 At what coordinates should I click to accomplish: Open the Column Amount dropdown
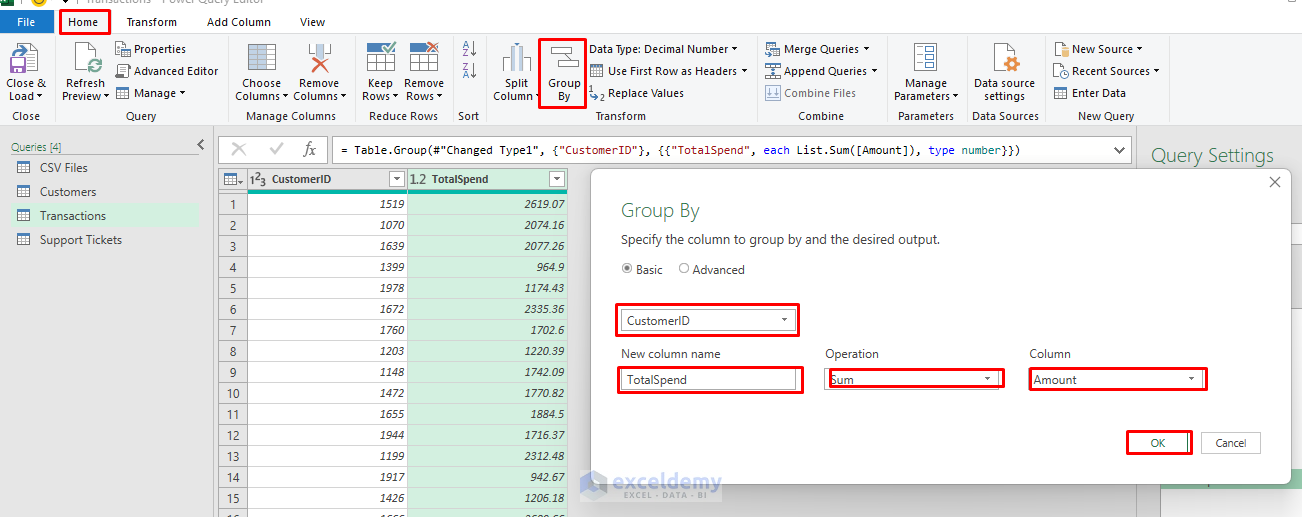tap(1117, 379)
